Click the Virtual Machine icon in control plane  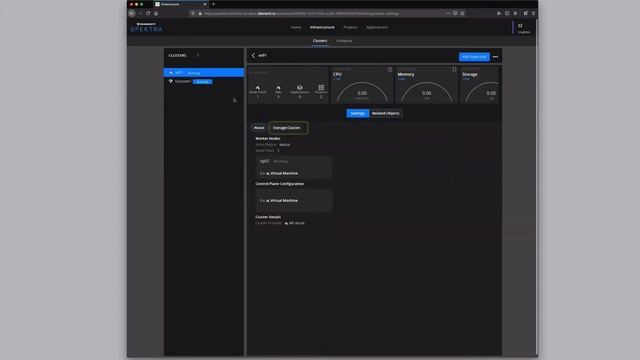[x=268, y=201]
